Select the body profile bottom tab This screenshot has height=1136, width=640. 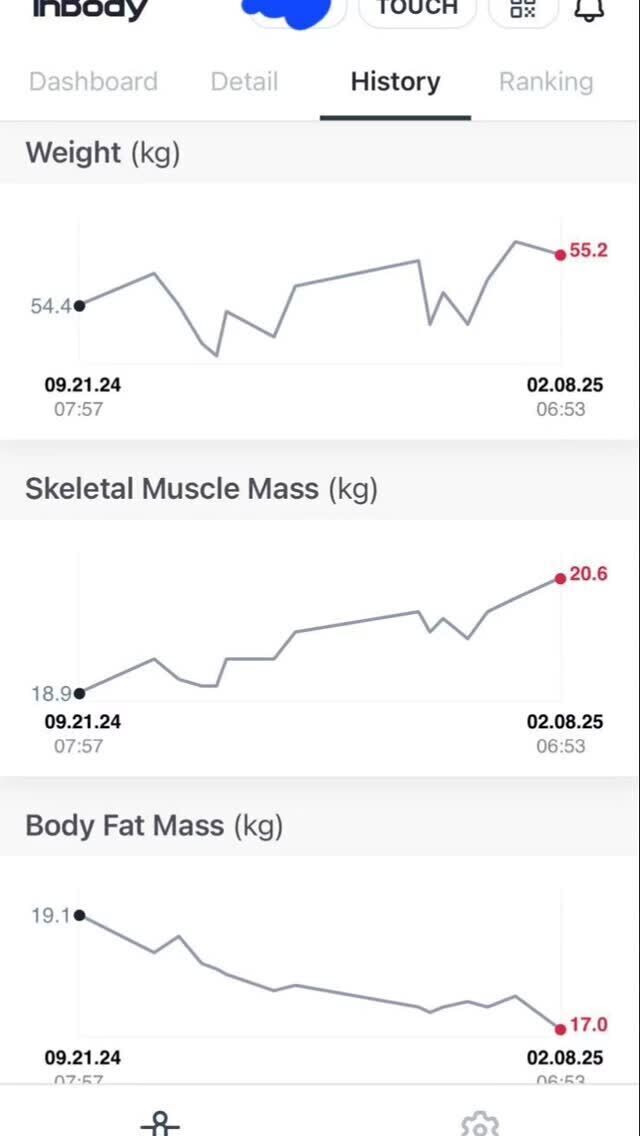tap(160, 1123)
